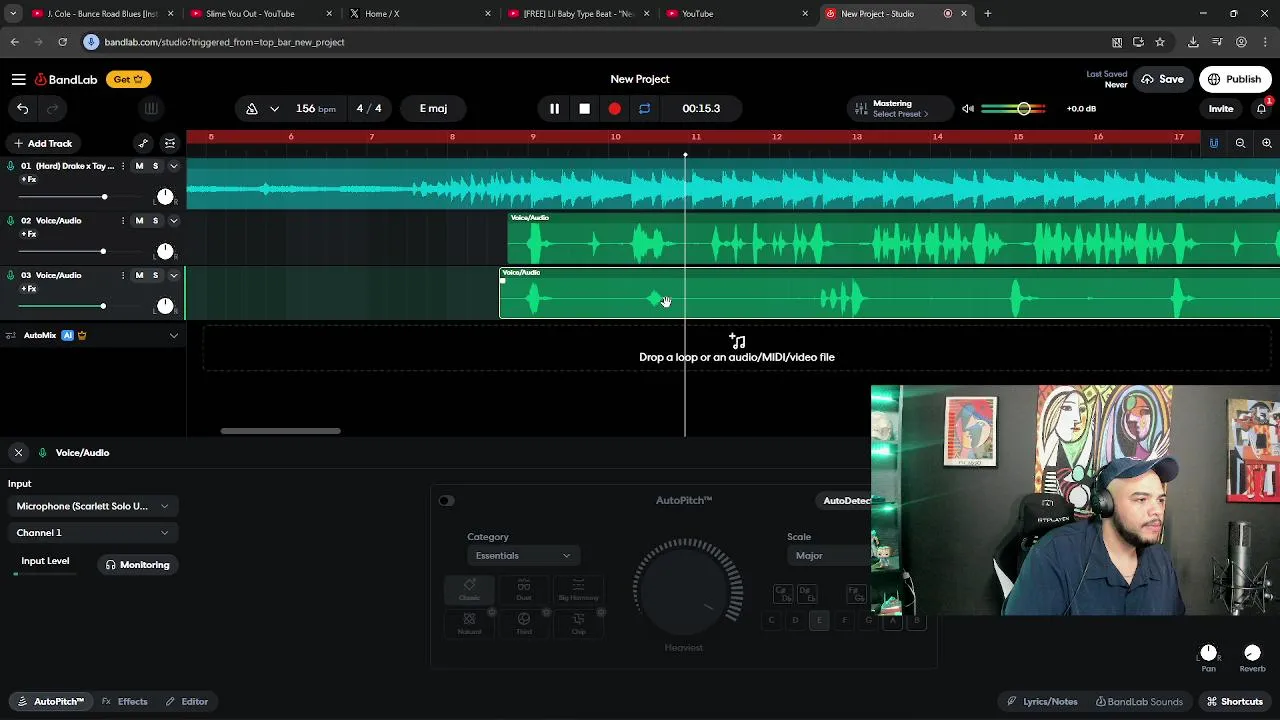The image size is (1280, 720).
Task: Open track 02 three-dot menu
Action: pyautogui.click(x=123, y=221)
